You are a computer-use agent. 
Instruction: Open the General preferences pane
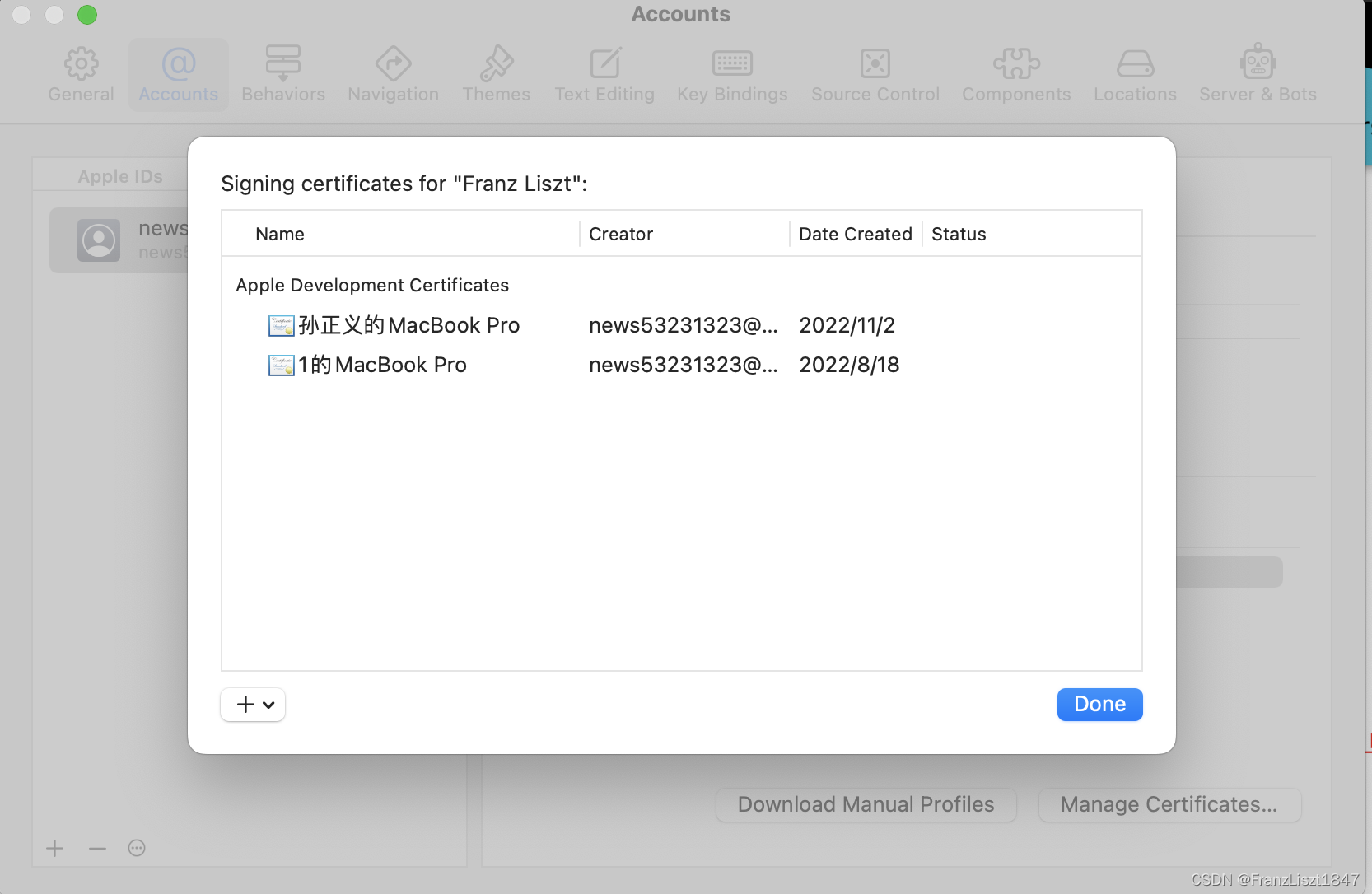click(x=81, y=75)
